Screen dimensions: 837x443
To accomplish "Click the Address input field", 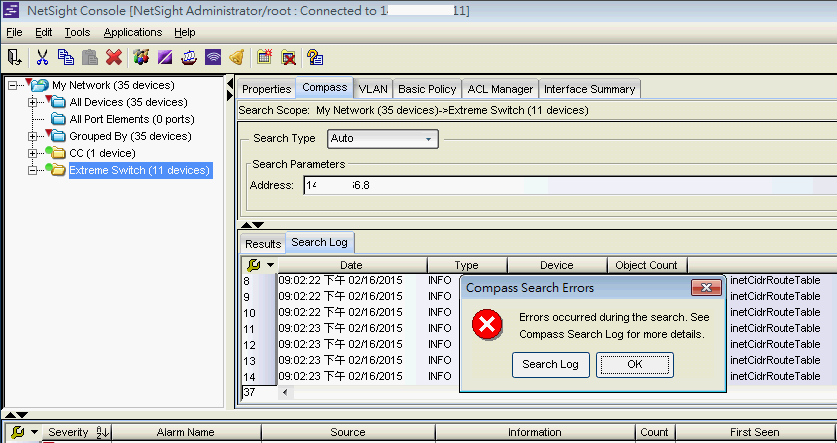I will click(570, 185).
